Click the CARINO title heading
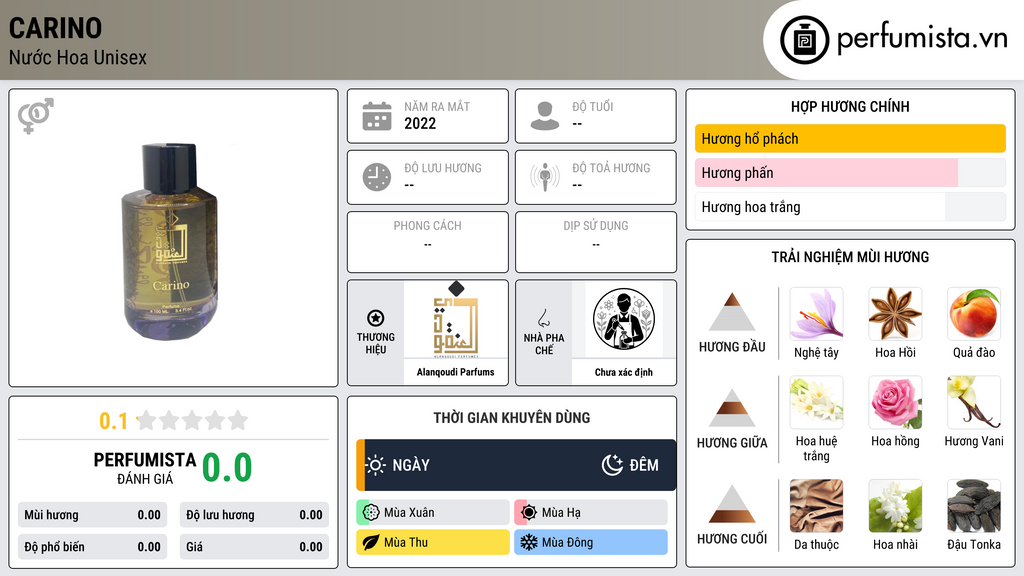This screenshot has height=576, width=1024. pos(56,28)
